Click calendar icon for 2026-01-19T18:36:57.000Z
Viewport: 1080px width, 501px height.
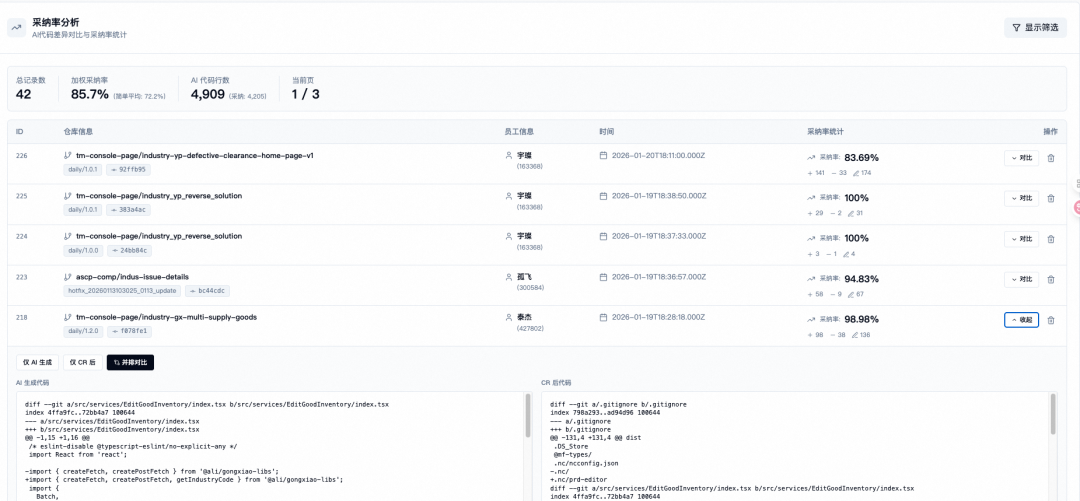[603, 276]
